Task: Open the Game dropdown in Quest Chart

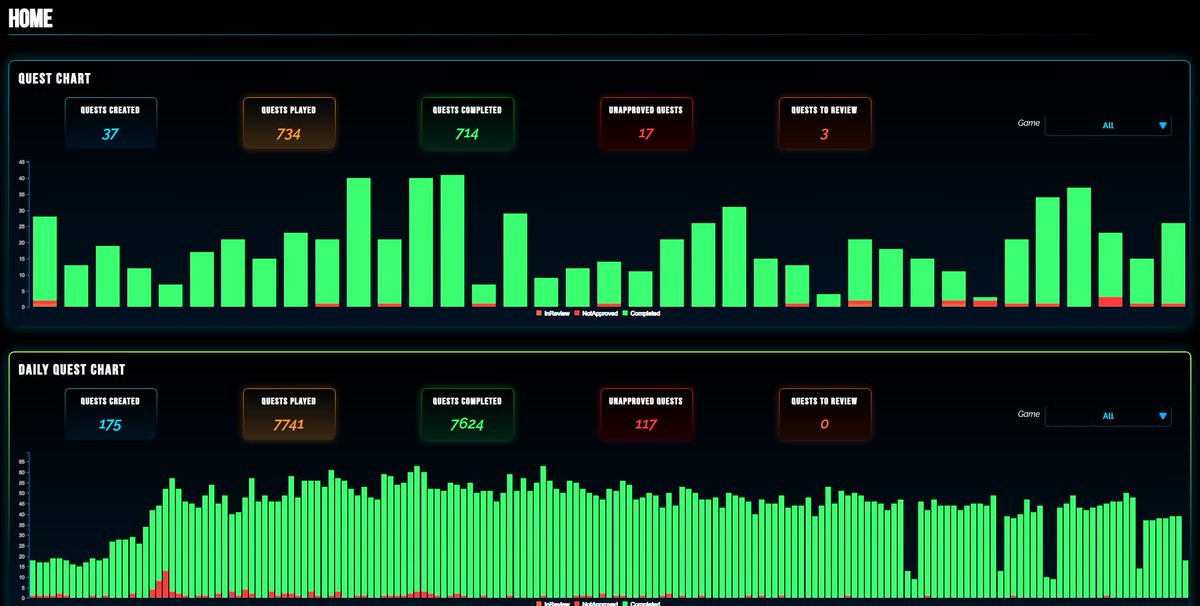Action: click(x=1108, y=125)
